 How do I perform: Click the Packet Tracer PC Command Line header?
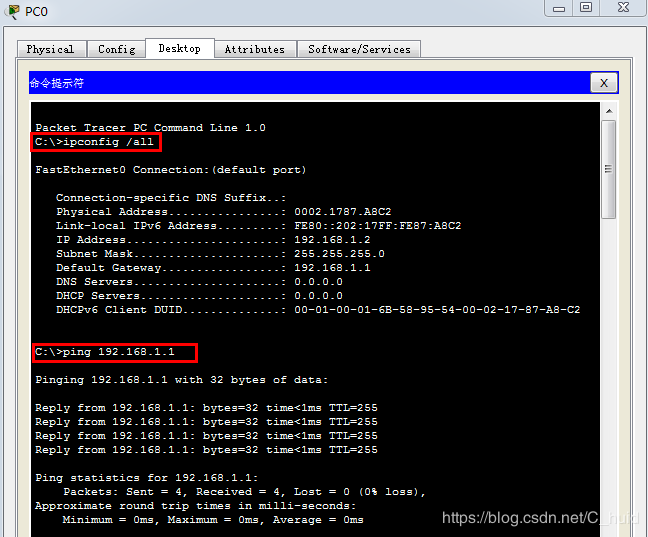(x=150, y=128)
